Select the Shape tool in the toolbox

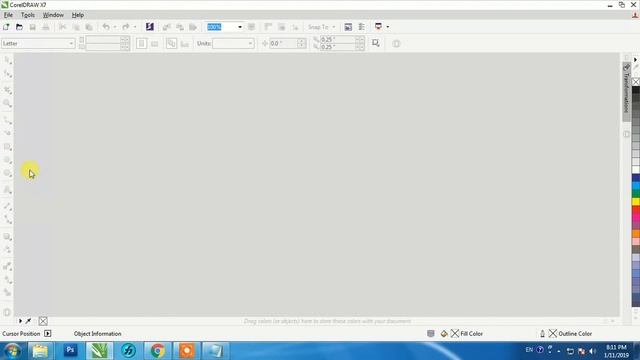click(x=7, y=74)
